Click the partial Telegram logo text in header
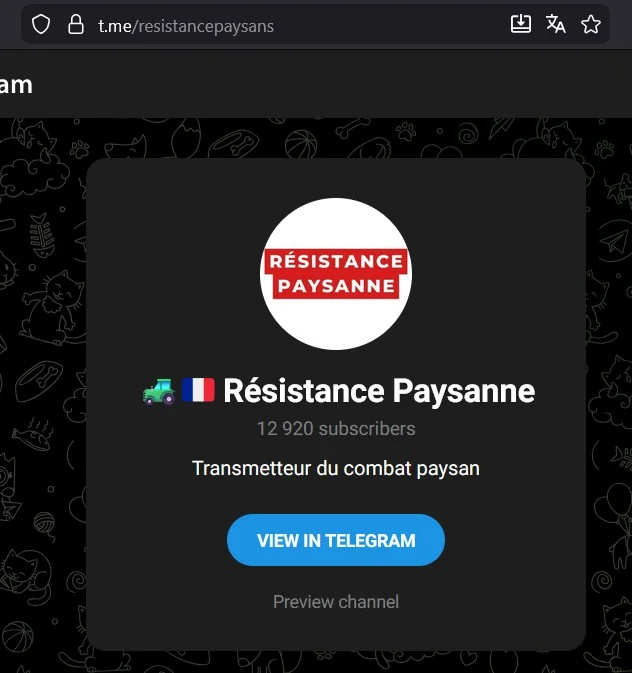Screen dimensions: 632x673 click(16, 84)
